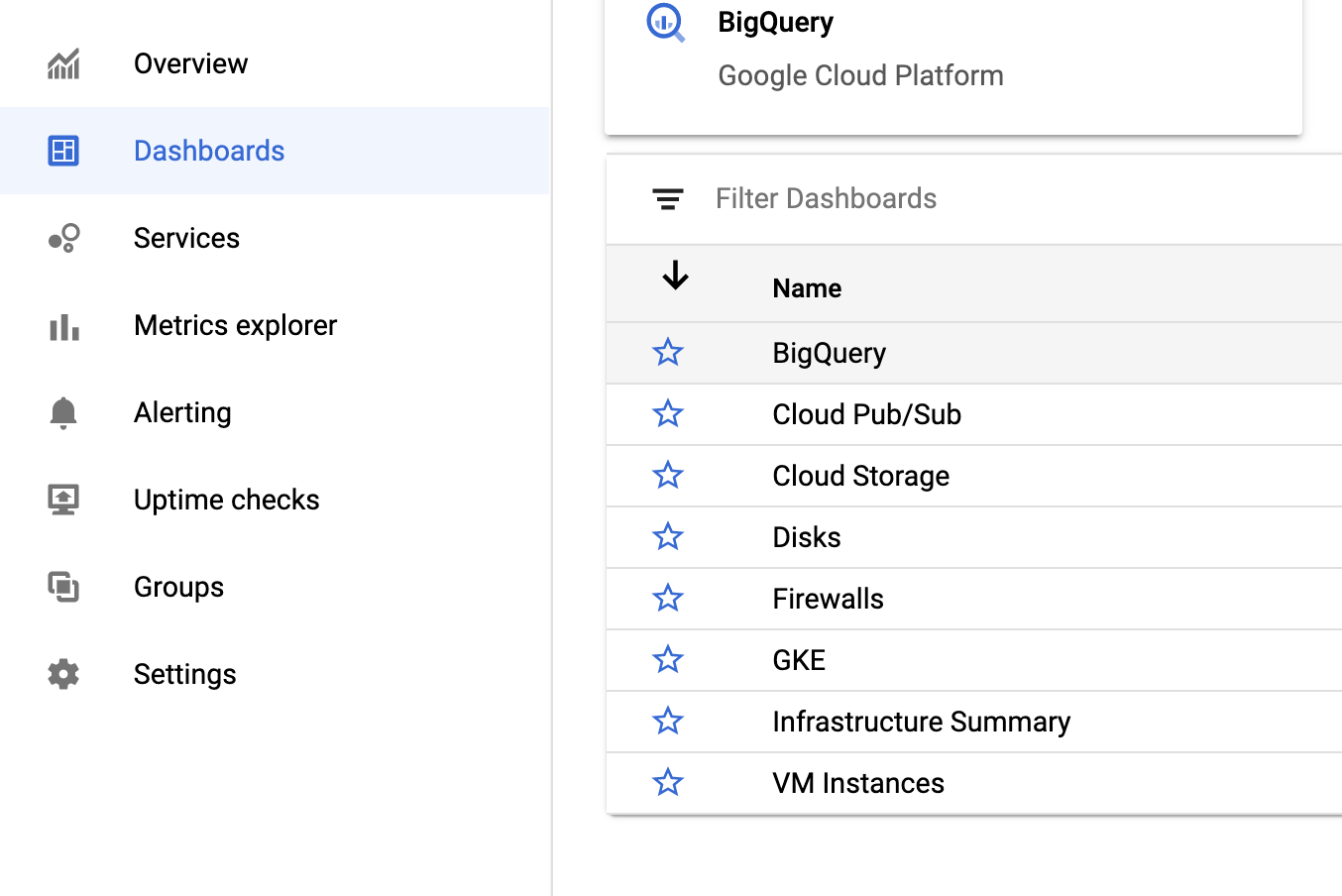
Task: Star the BigQuery dashboard
Action: click(x=668, y=352)
